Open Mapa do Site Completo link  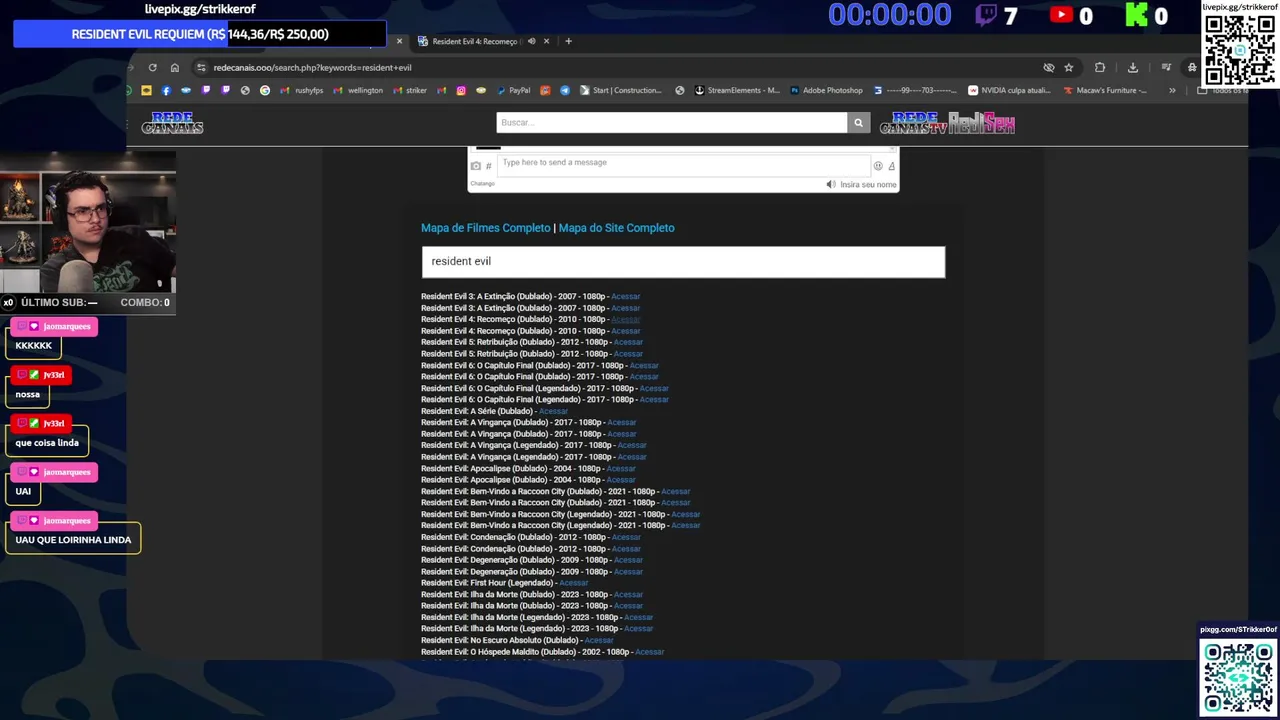point(616,228)
